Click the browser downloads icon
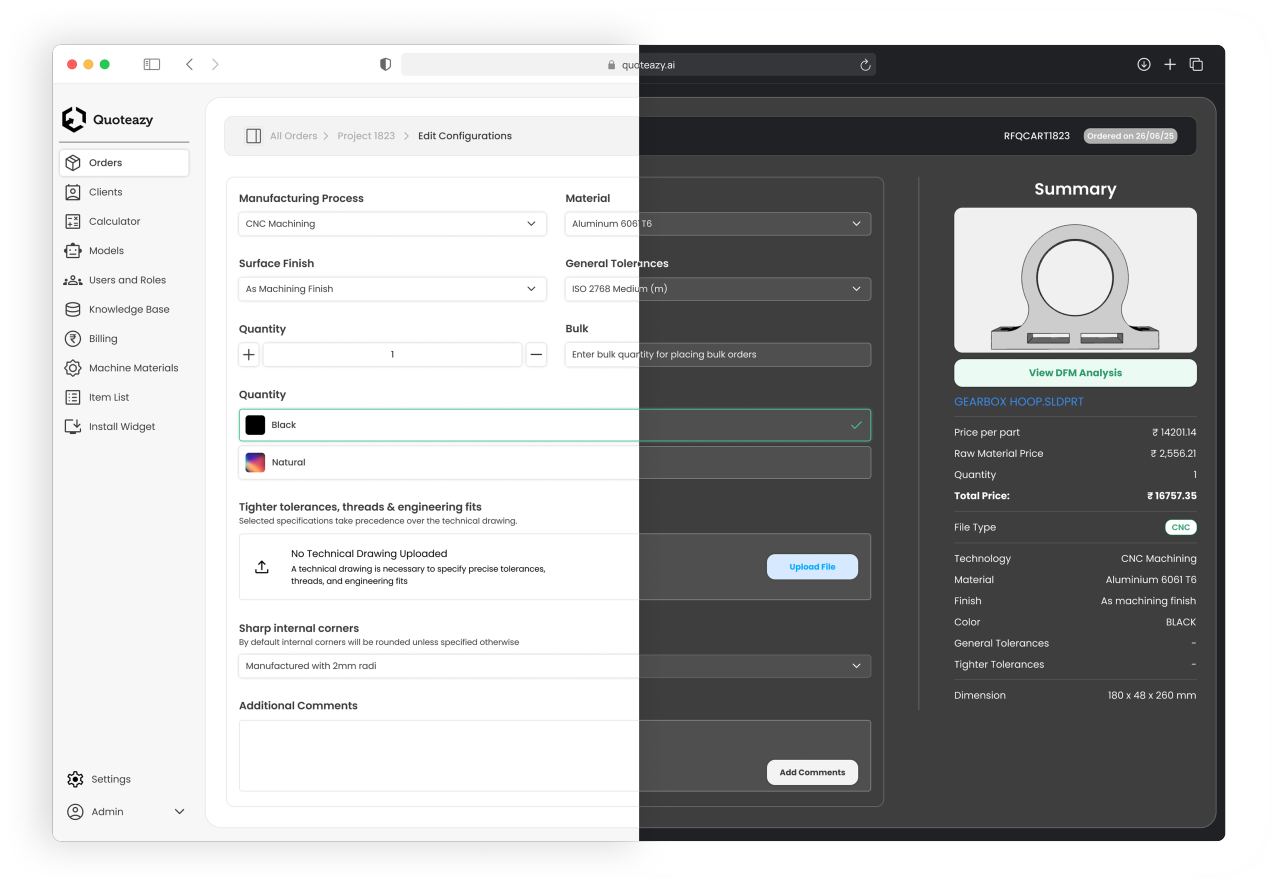The height and width of the screenshot is (886, 1278). [x=1144, y=65]
